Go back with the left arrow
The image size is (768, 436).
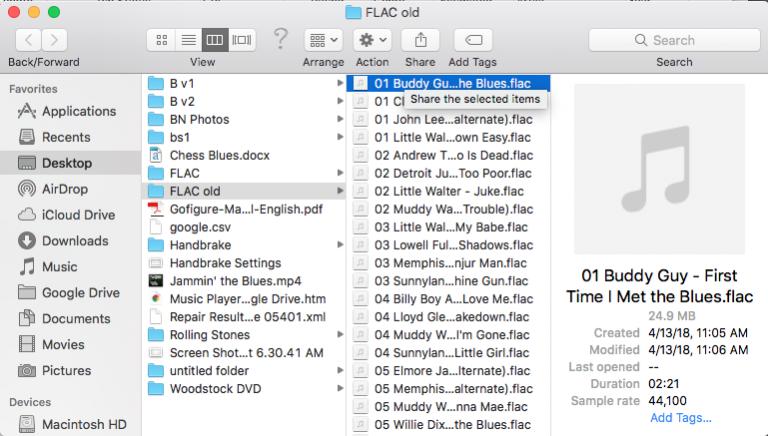click(x=27, y=40)
